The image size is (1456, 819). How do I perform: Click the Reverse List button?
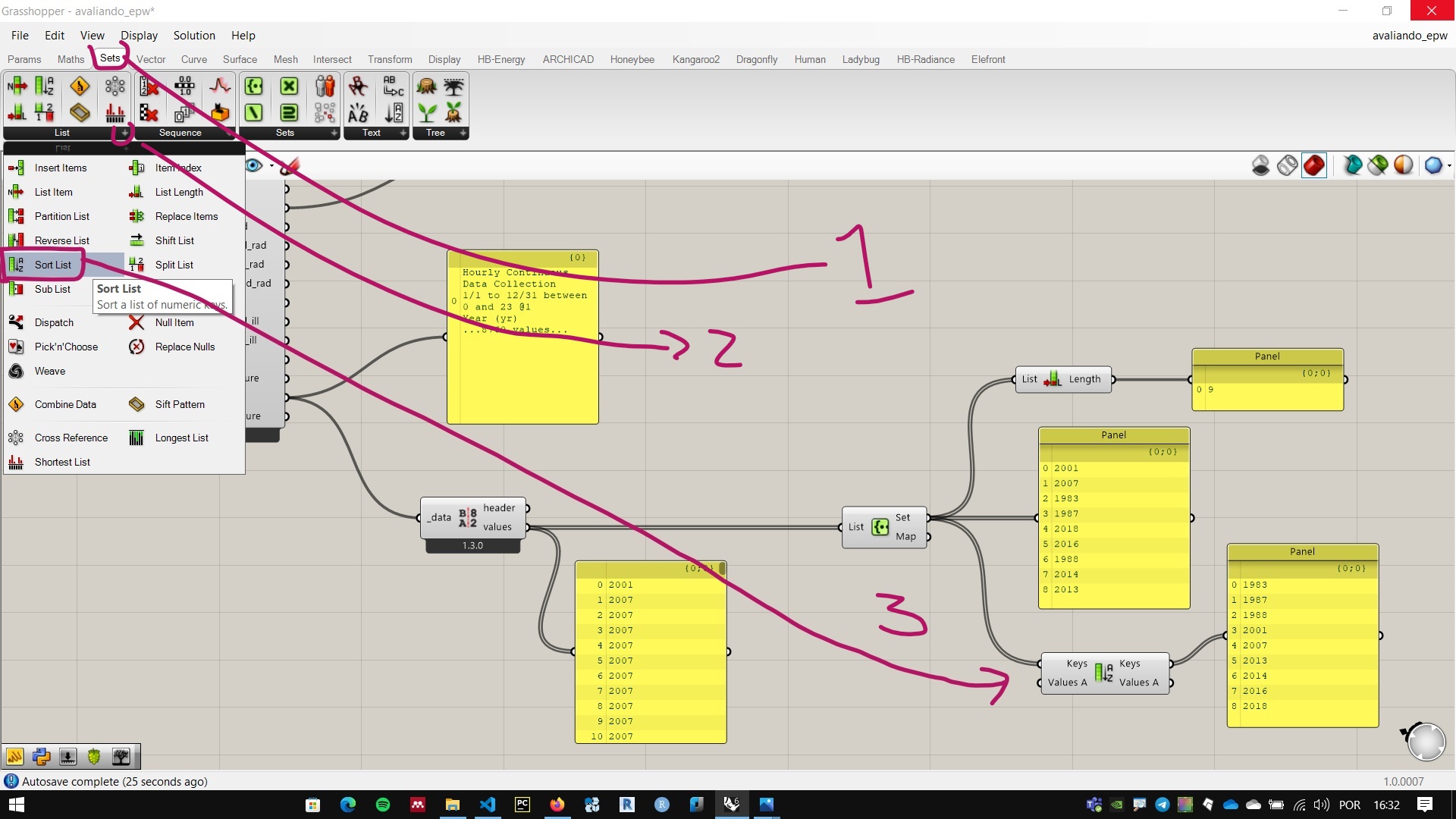(x=62, y=240)
